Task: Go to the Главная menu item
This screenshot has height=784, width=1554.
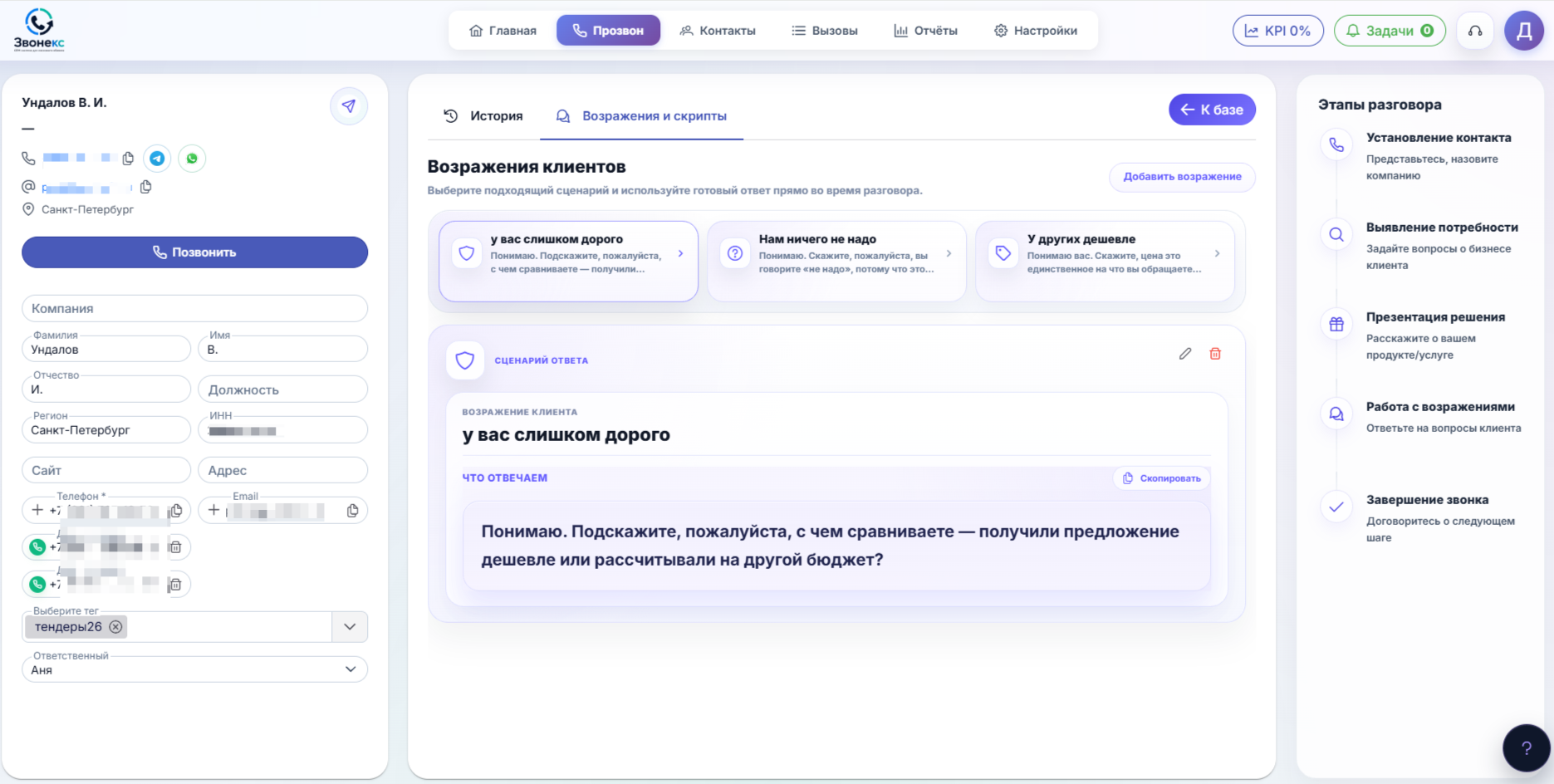Action: click(502, 31)
